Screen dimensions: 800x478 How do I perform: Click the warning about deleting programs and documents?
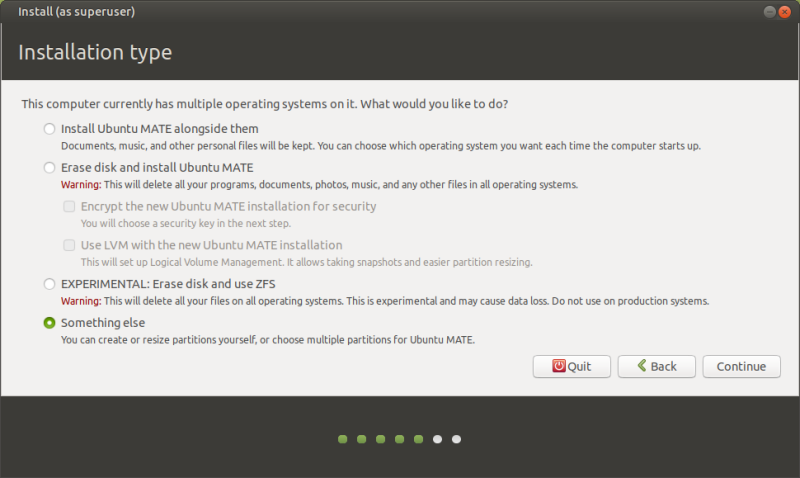tap(319, 185)
